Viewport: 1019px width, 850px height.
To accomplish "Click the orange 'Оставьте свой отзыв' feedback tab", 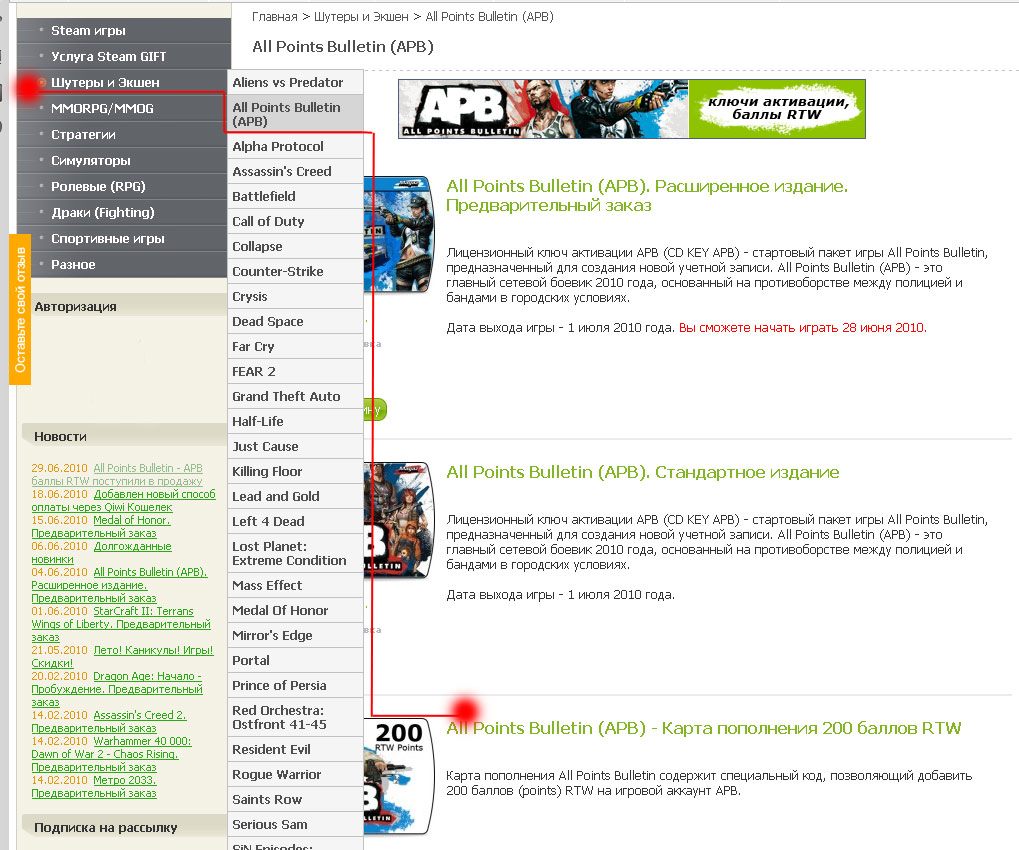I will tap(20, 309).
